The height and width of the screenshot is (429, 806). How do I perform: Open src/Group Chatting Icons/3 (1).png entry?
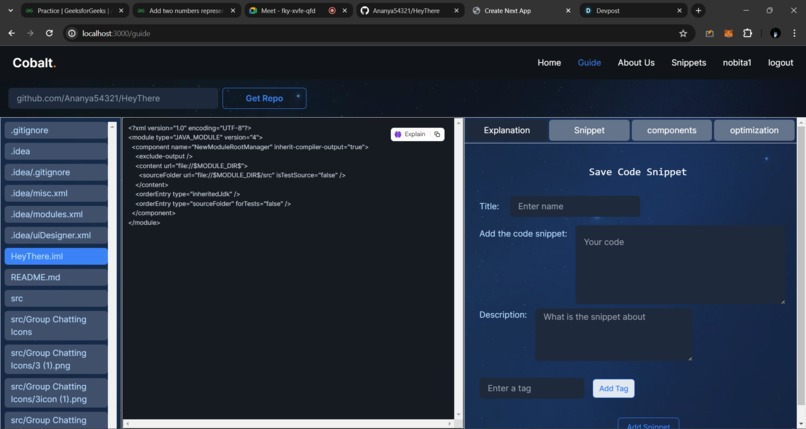(x=56, y=359)
